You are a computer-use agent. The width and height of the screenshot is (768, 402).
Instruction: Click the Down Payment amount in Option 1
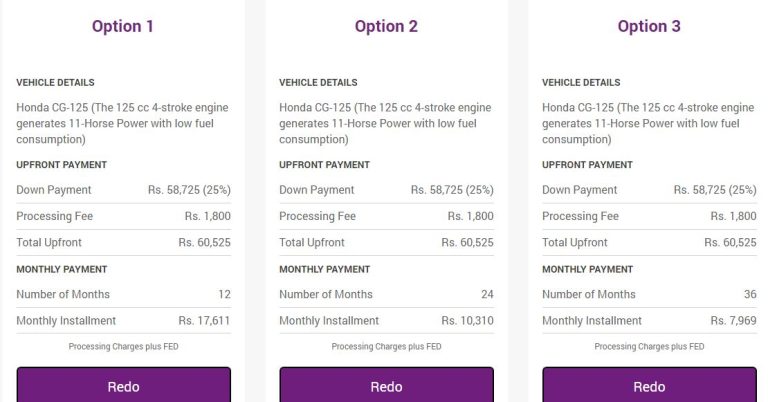click(189, 190)
